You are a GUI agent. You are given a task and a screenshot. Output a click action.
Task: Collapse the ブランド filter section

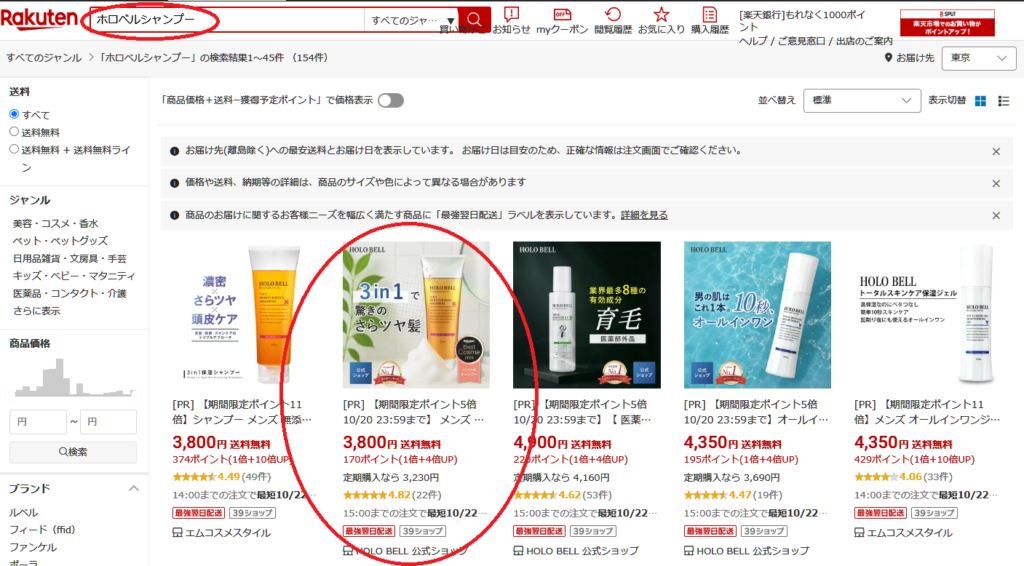pos(133,488)
